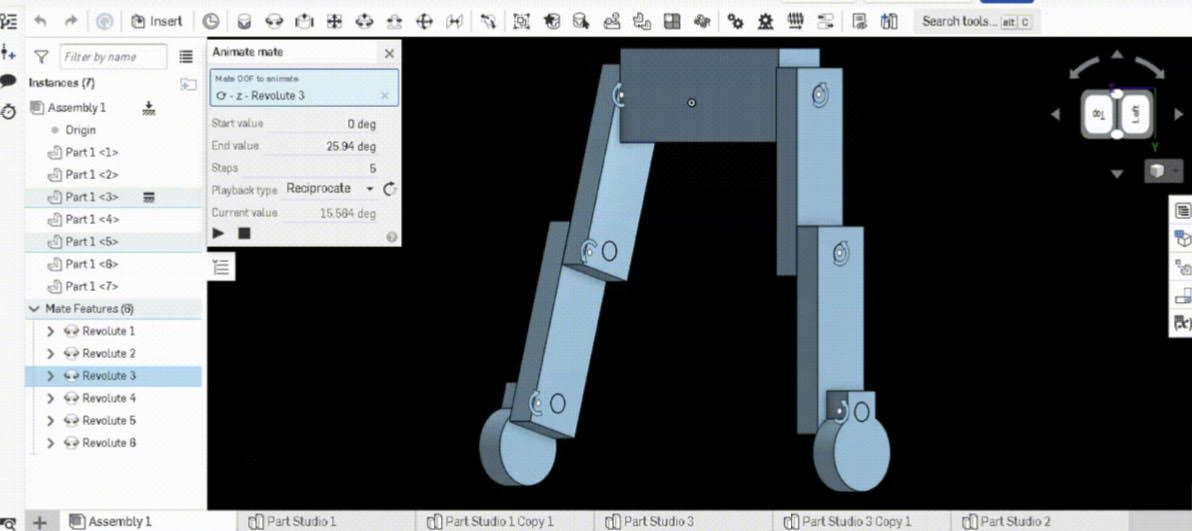1192x531 pixels.
Task: Select the Revolute mate tool
Action: (274, 21)
